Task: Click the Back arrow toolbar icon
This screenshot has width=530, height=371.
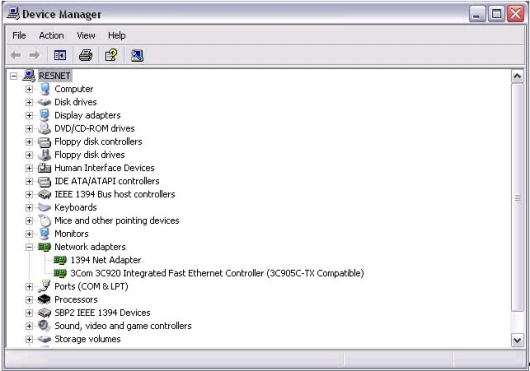Action: point(16,55)
